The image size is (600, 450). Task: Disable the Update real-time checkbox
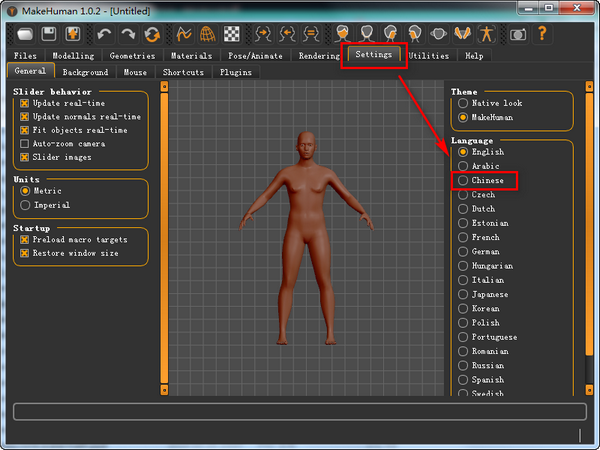pos(25,104)
